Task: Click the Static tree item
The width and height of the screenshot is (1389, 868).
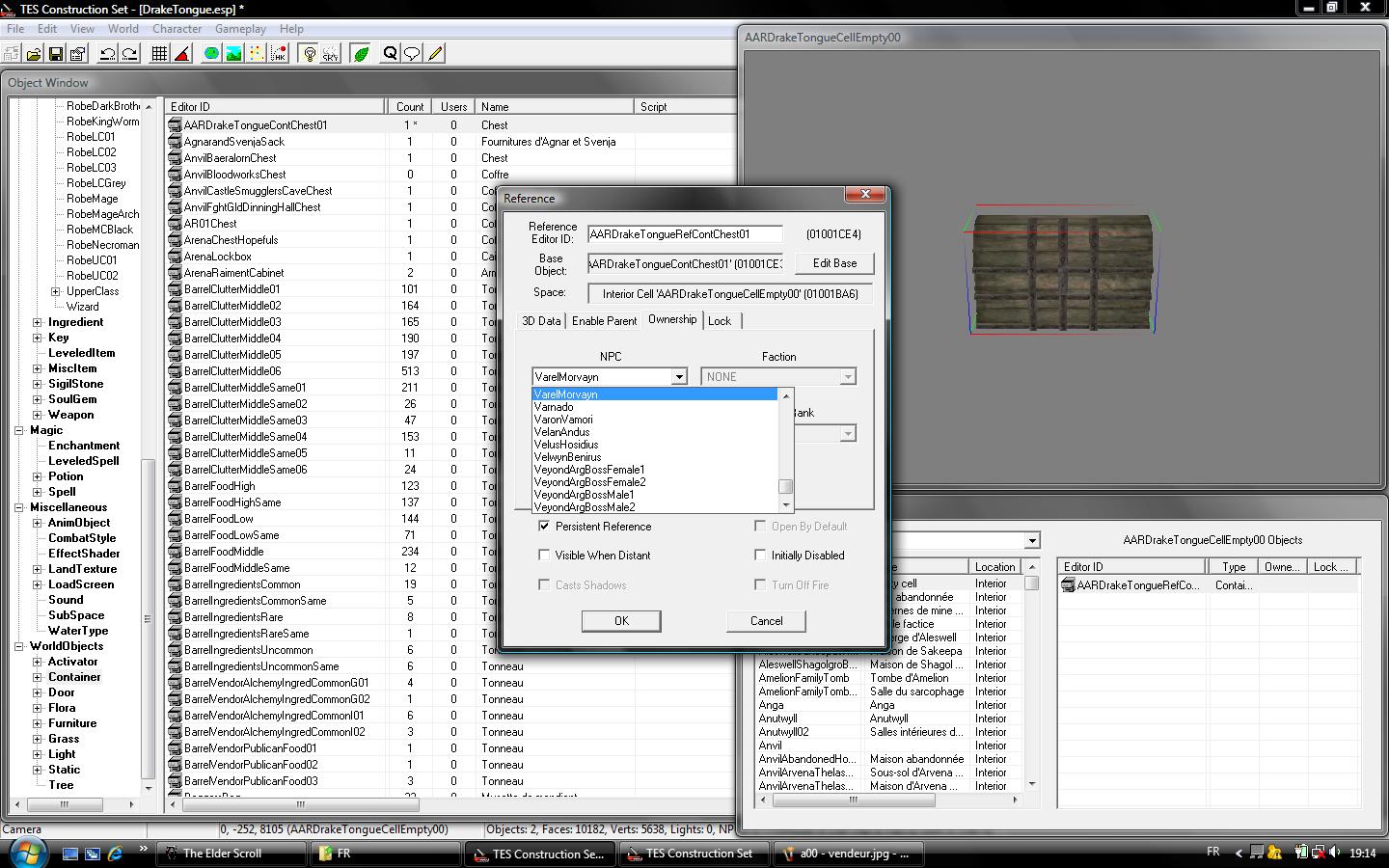Action: (64, 770)
